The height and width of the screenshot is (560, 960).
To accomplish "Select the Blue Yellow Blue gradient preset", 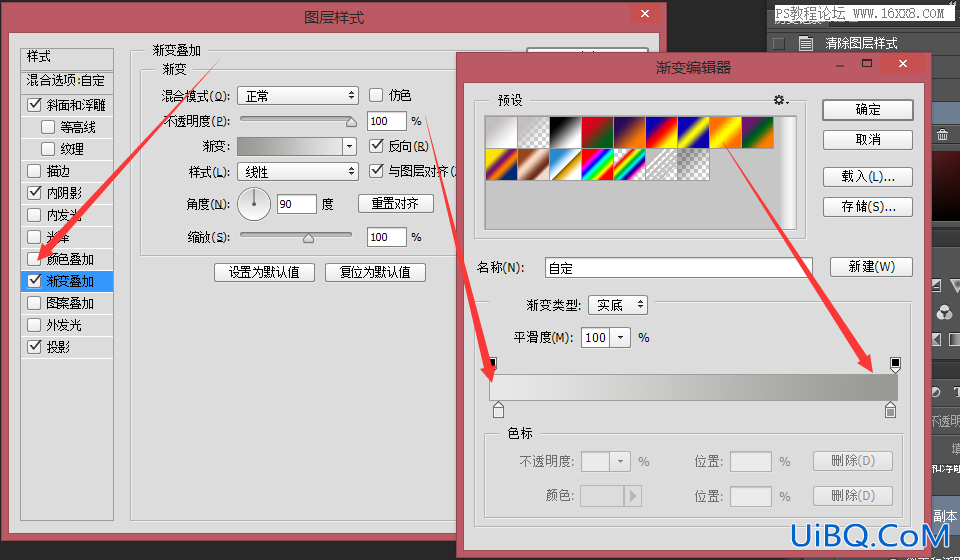I will point(693,132).
